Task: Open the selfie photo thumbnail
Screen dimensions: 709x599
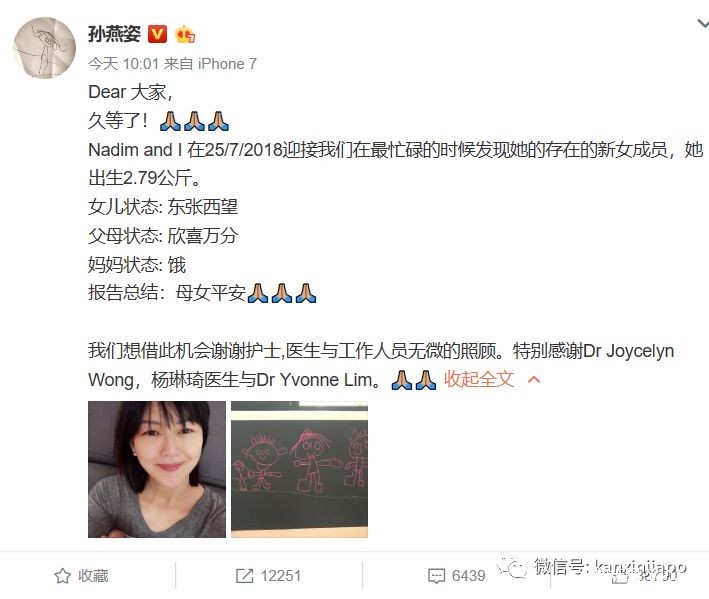Action: [x=156, y=469]
